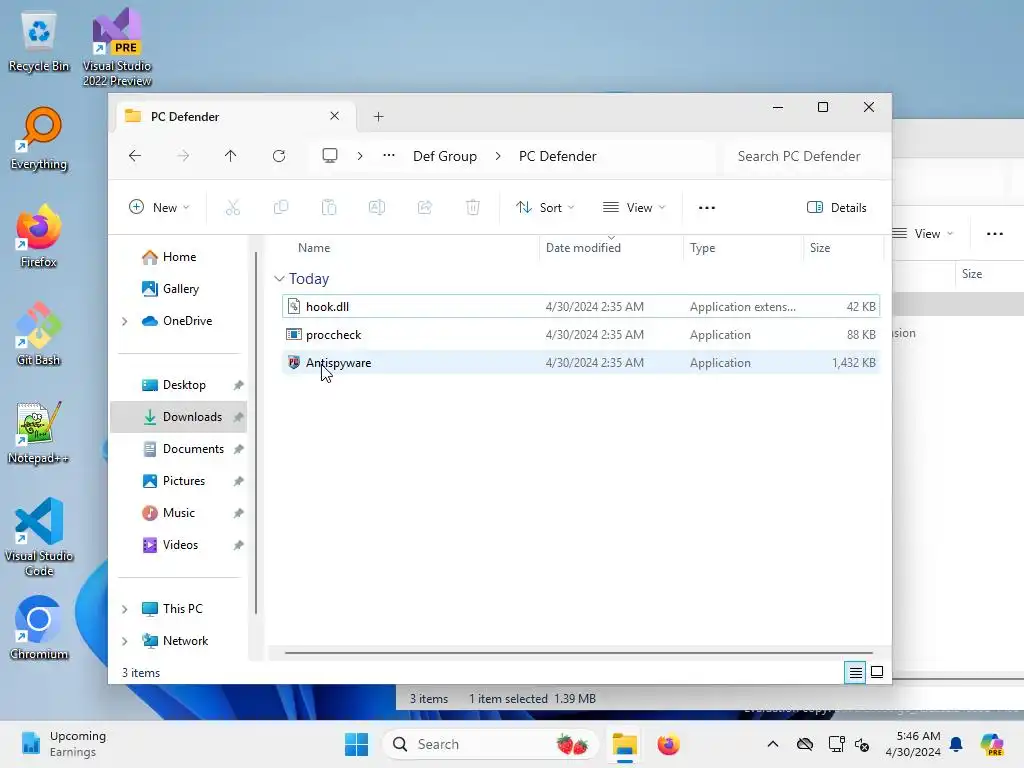
Task: Select Antispyware application file
Action: click(x=581, y=362)
